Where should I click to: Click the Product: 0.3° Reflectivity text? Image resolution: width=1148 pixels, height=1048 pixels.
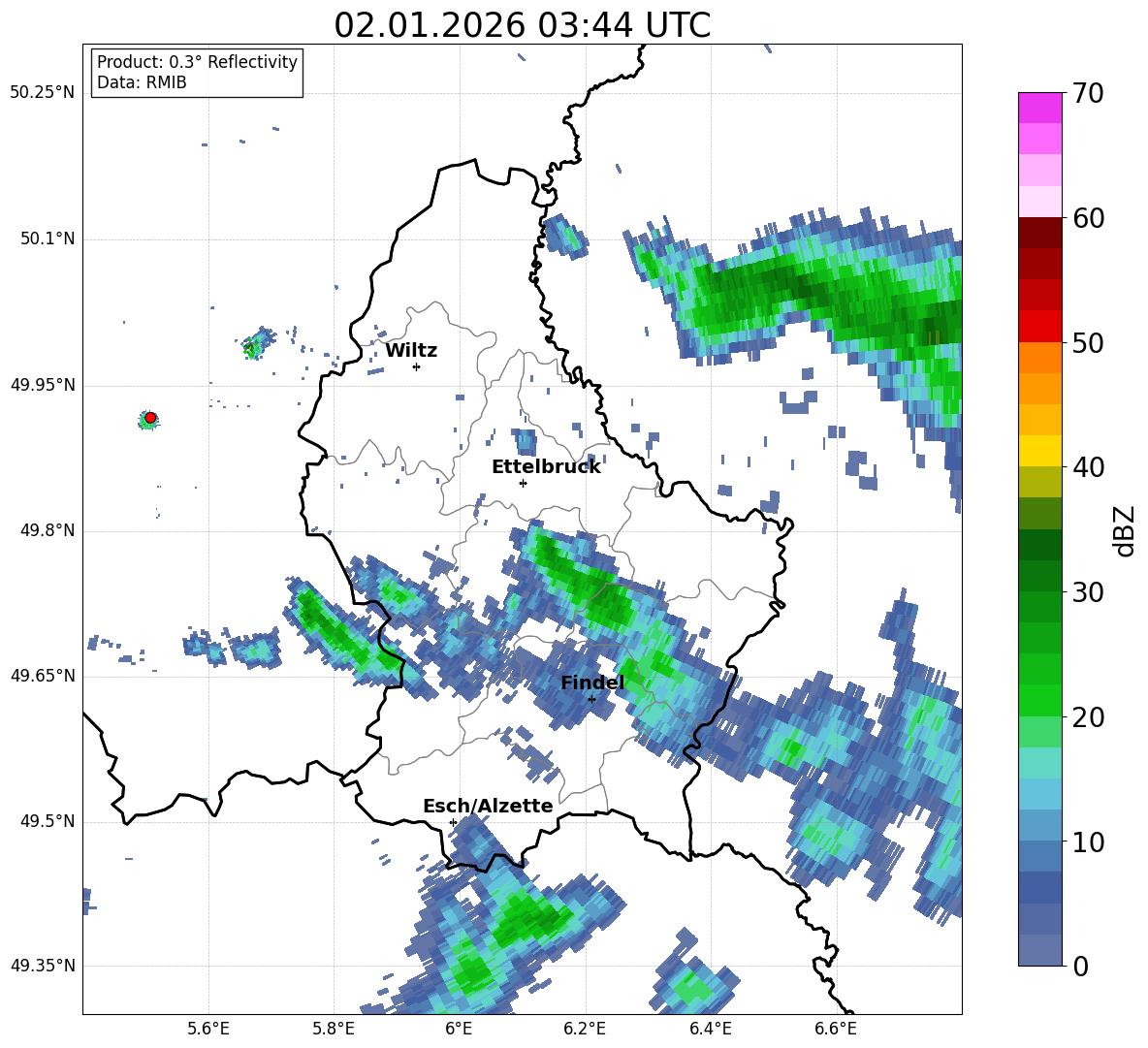[197, 62]
